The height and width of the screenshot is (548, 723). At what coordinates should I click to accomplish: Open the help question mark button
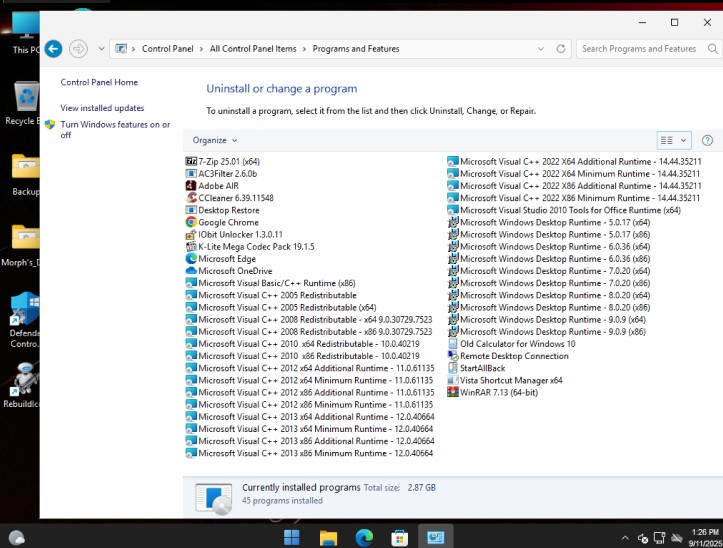pos(707,140)
